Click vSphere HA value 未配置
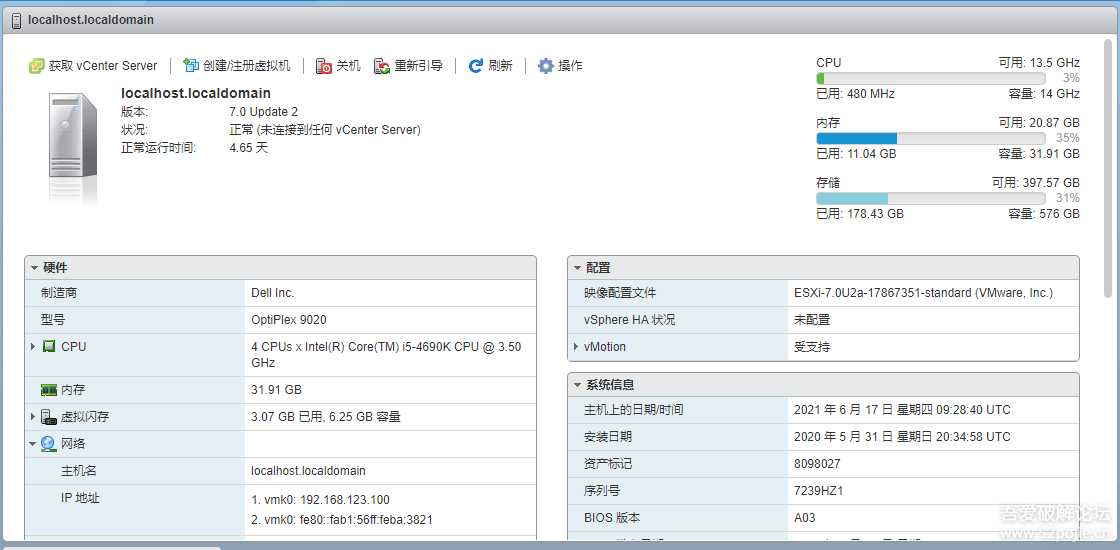The image size is (1120, 550). coord(812,320)
